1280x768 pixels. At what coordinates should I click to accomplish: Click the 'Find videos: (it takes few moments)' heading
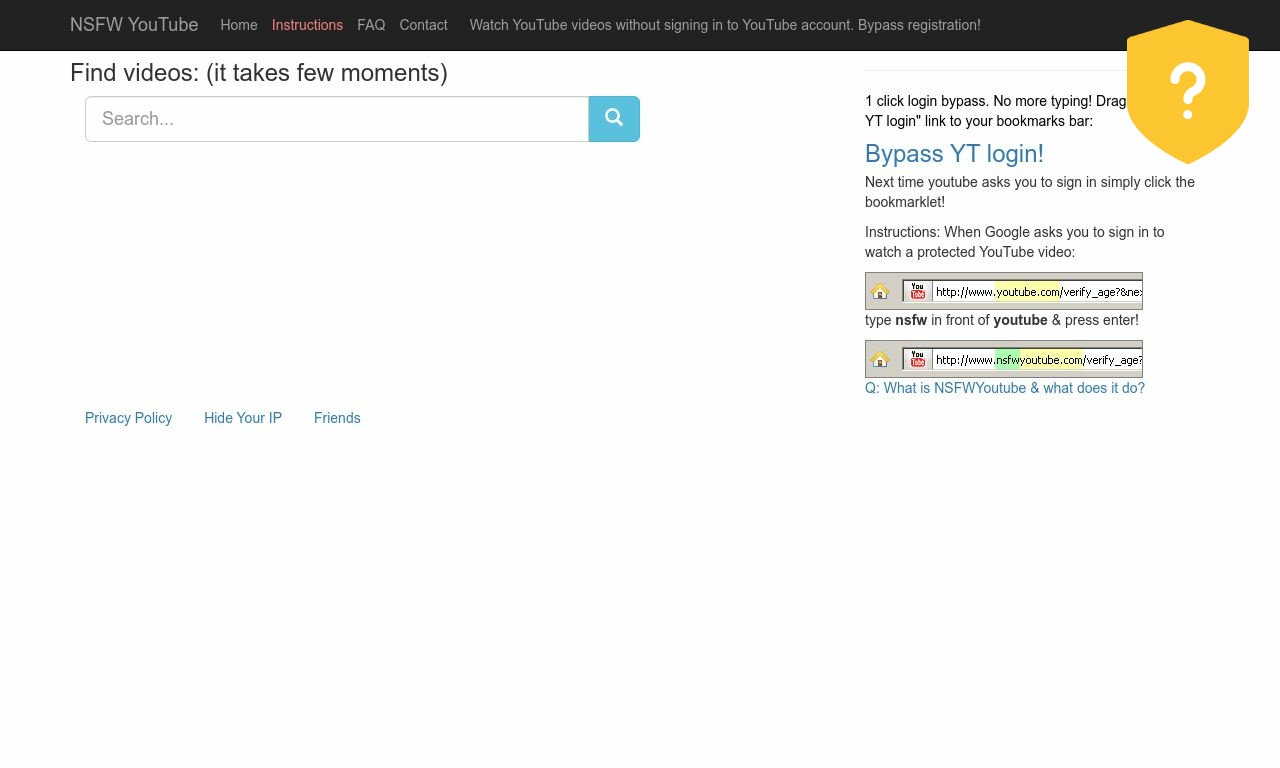coord(259,73)
